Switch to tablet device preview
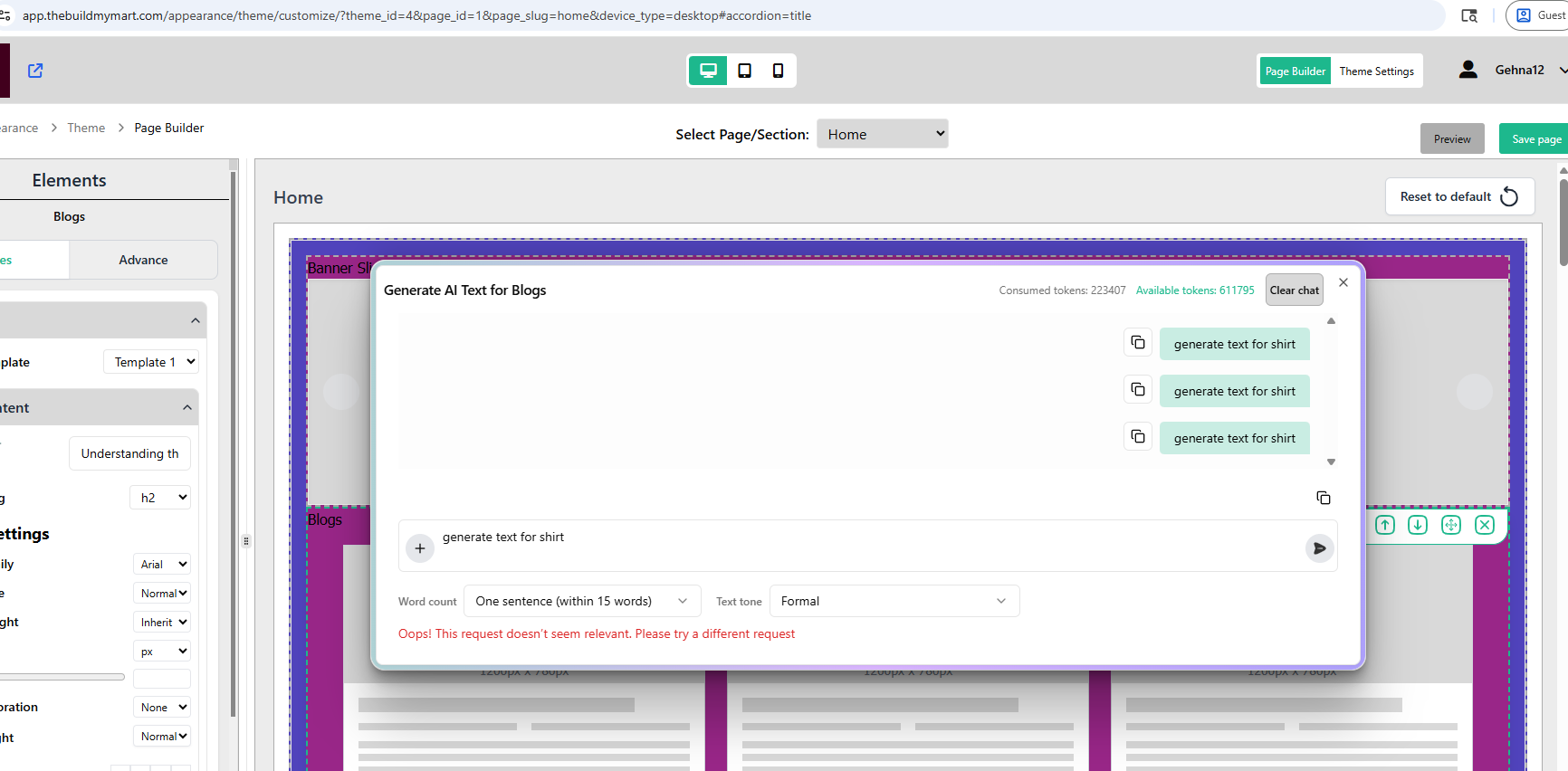 pos(744,71)
